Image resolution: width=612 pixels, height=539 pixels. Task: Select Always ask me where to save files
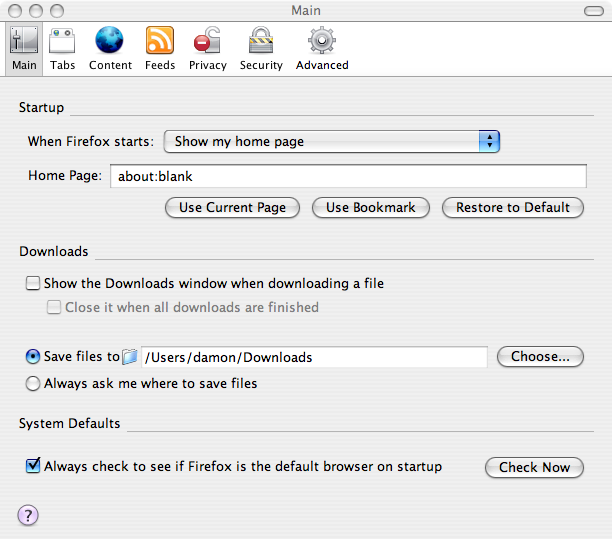(x=33, y=383)
